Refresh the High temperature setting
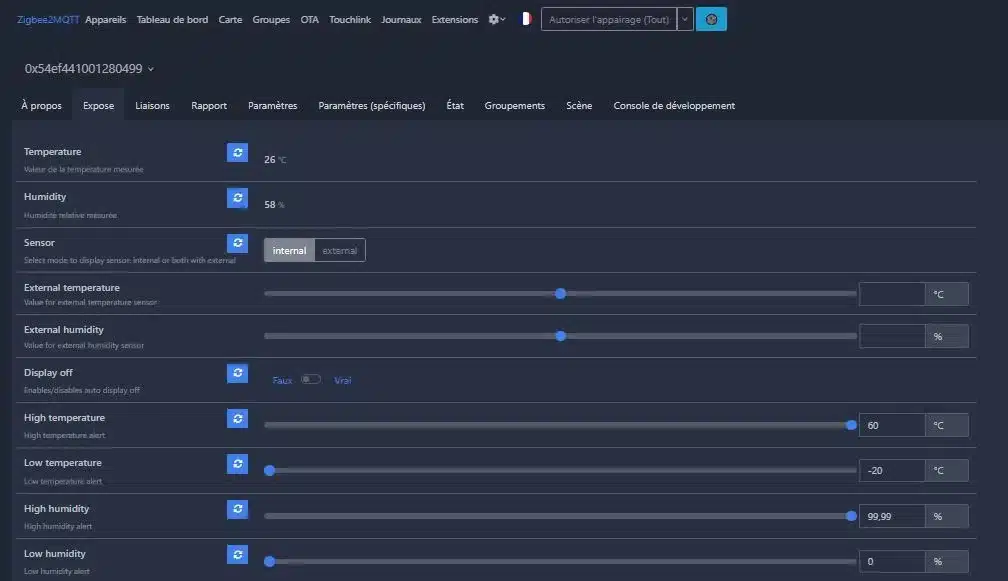The width and height of the screenshot is (1008, 581). (237, 418)
